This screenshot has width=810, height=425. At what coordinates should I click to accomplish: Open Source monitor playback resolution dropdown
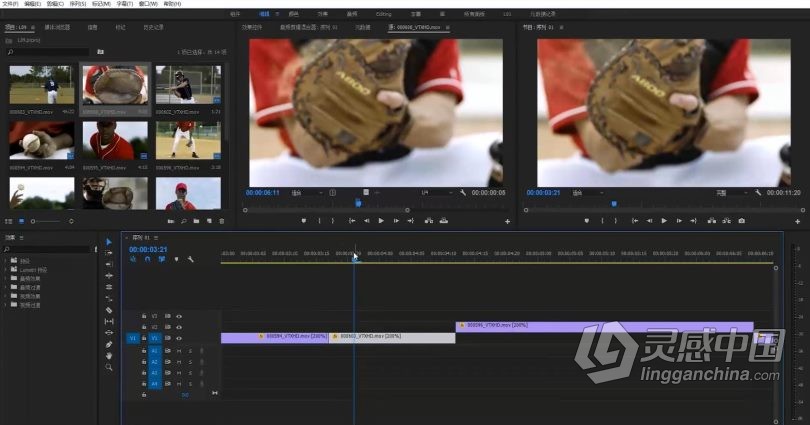(x=437, y=193)
